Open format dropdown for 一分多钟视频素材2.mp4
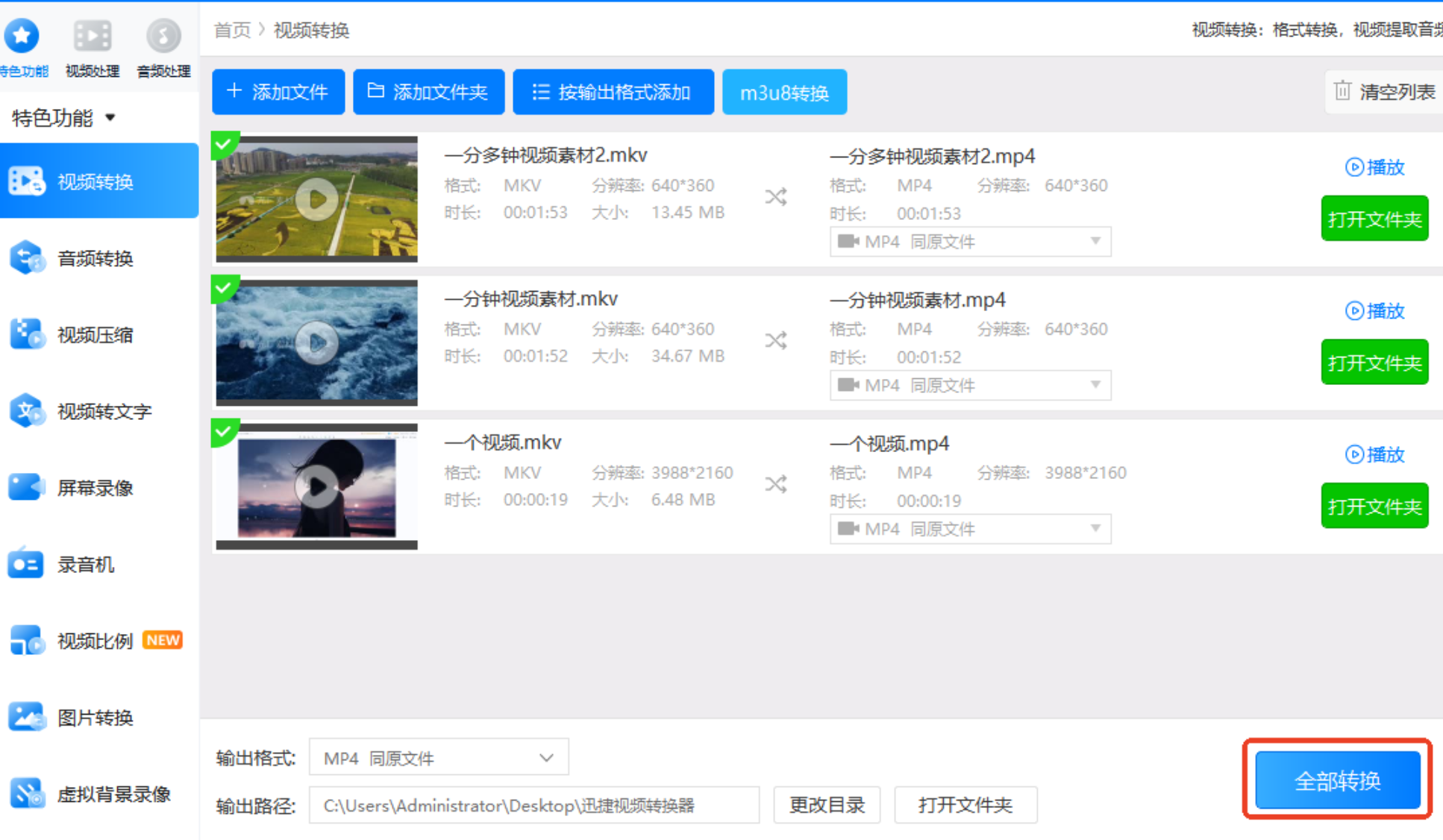The image size is (1443, 840). 971,242
